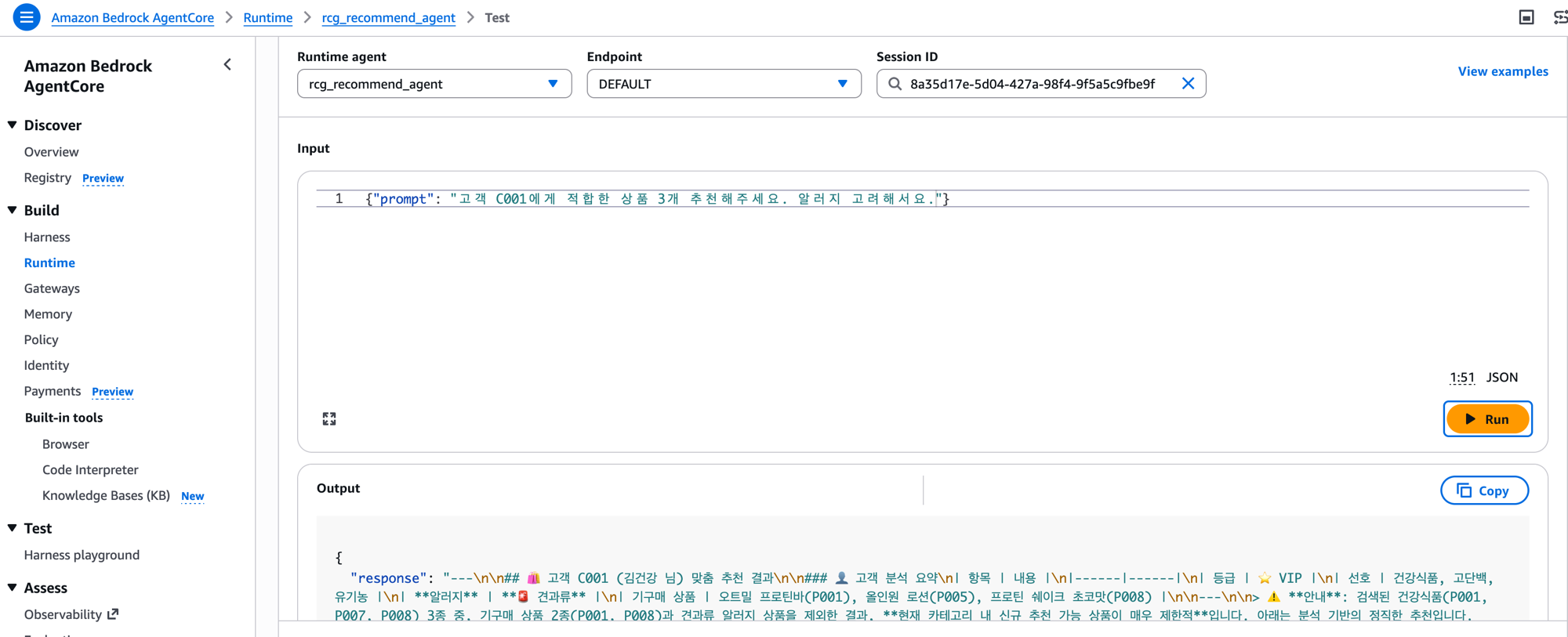Open Payments in the sidebar

tap(53, 391)
